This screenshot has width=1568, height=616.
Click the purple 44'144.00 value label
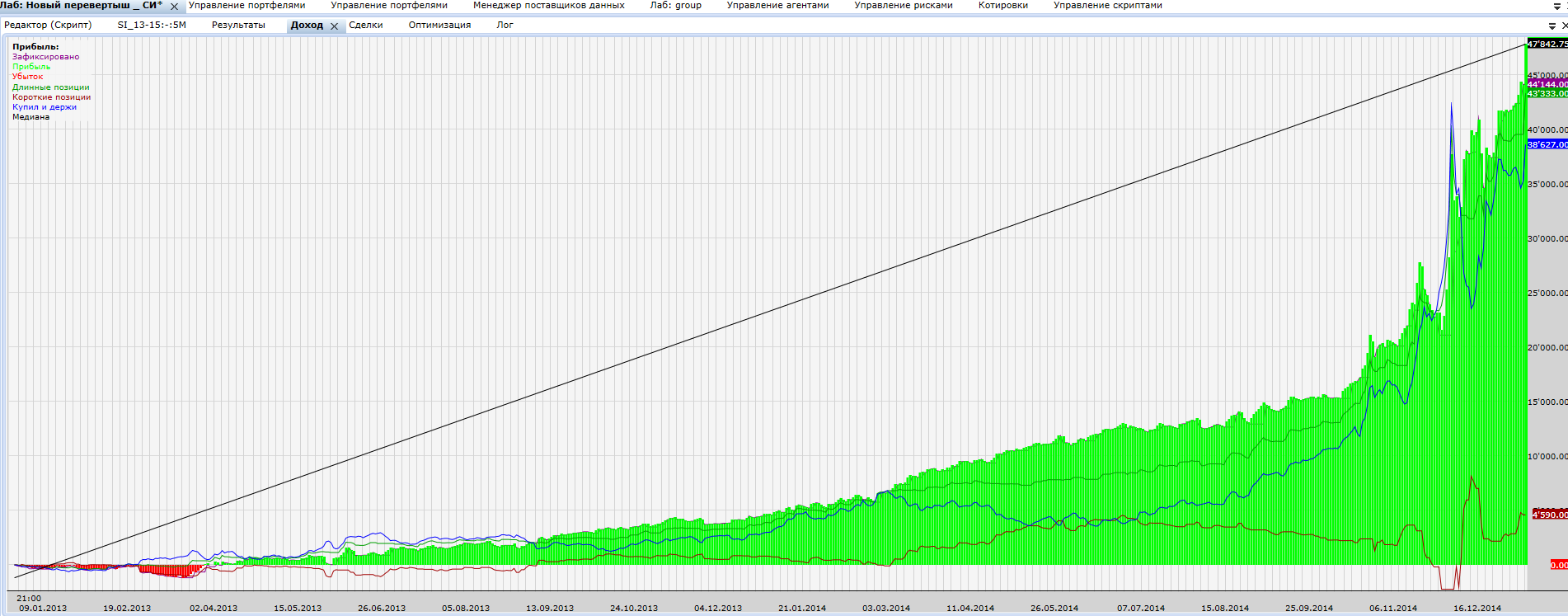pos(1547,84)
